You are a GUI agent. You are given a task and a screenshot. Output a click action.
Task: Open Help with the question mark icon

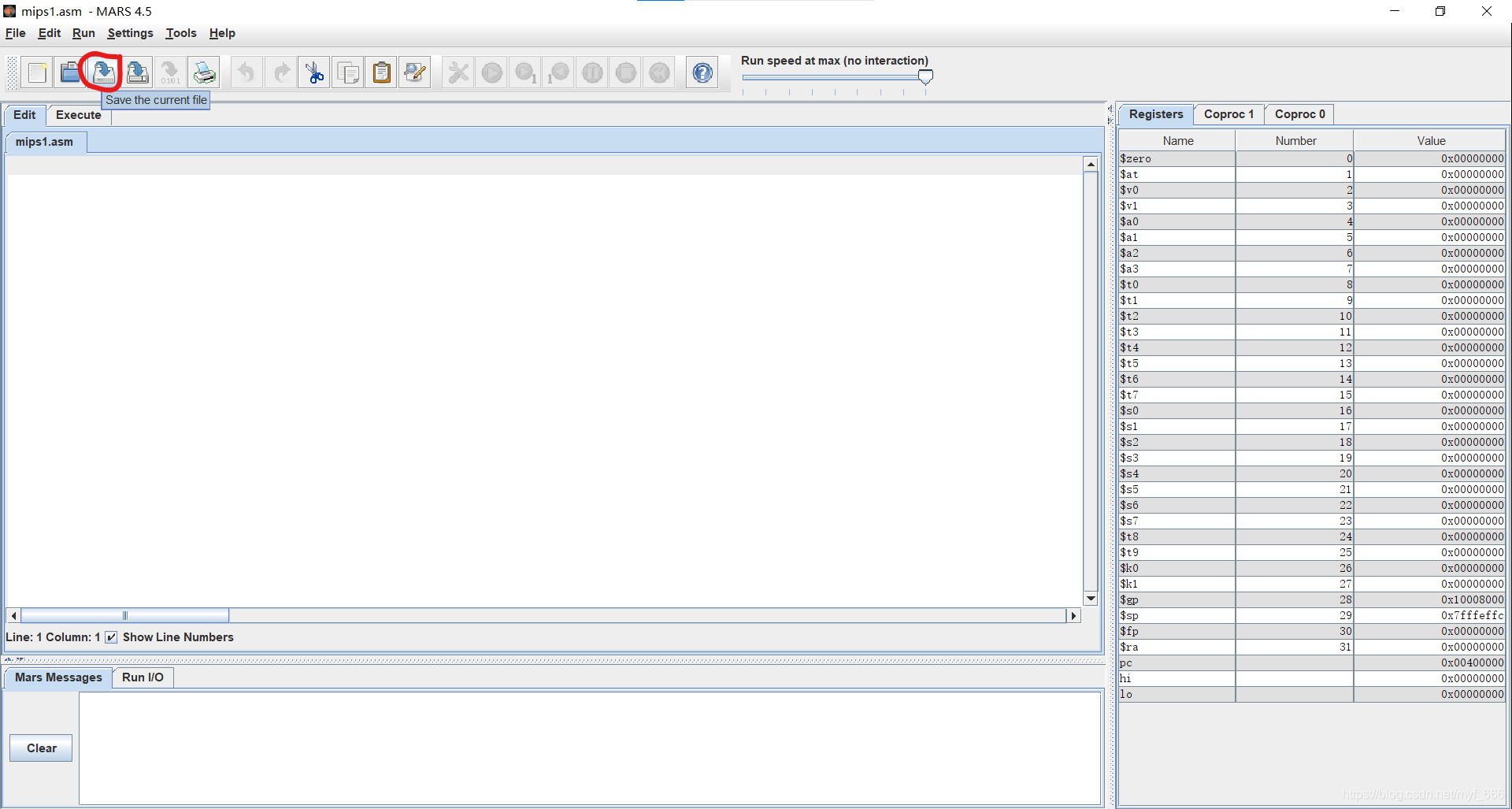(x=702, y=73)
